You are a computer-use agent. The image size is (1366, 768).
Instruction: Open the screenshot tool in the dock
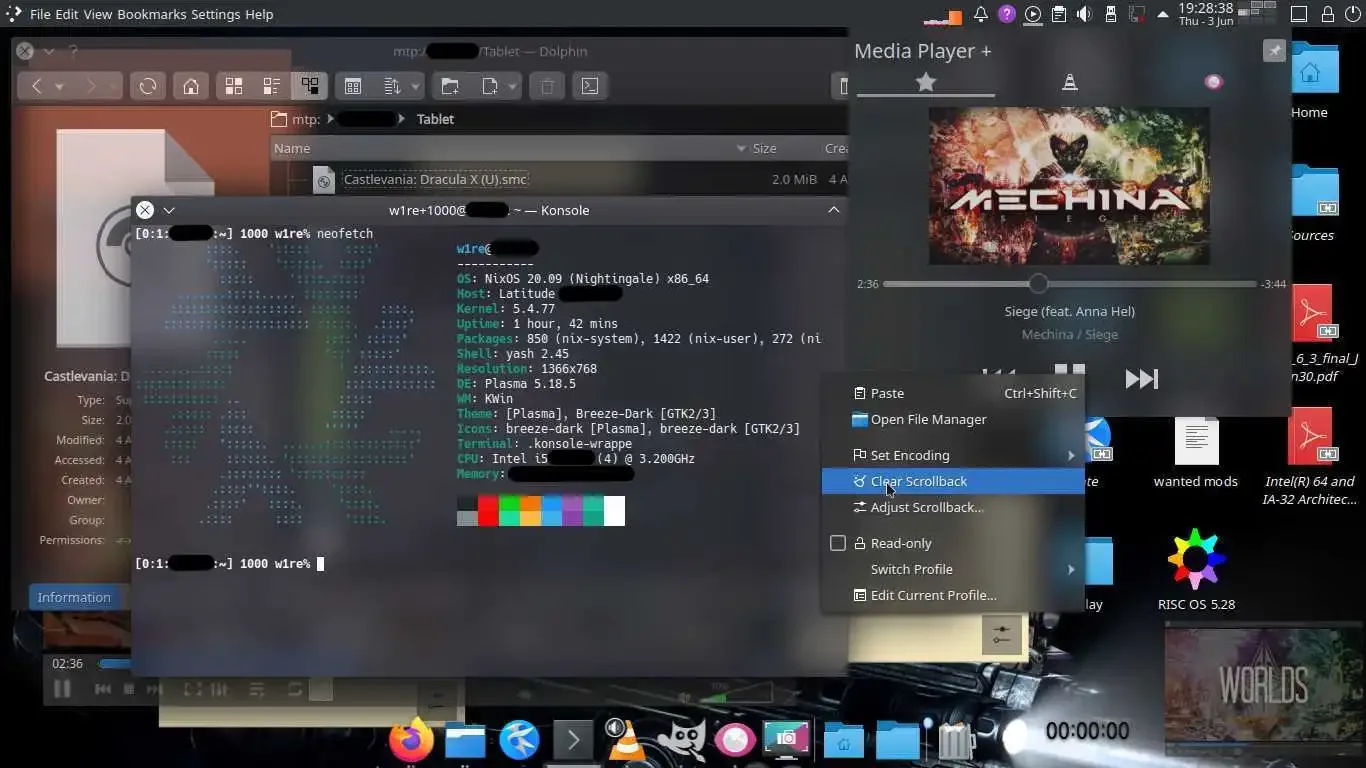(787, 740)
